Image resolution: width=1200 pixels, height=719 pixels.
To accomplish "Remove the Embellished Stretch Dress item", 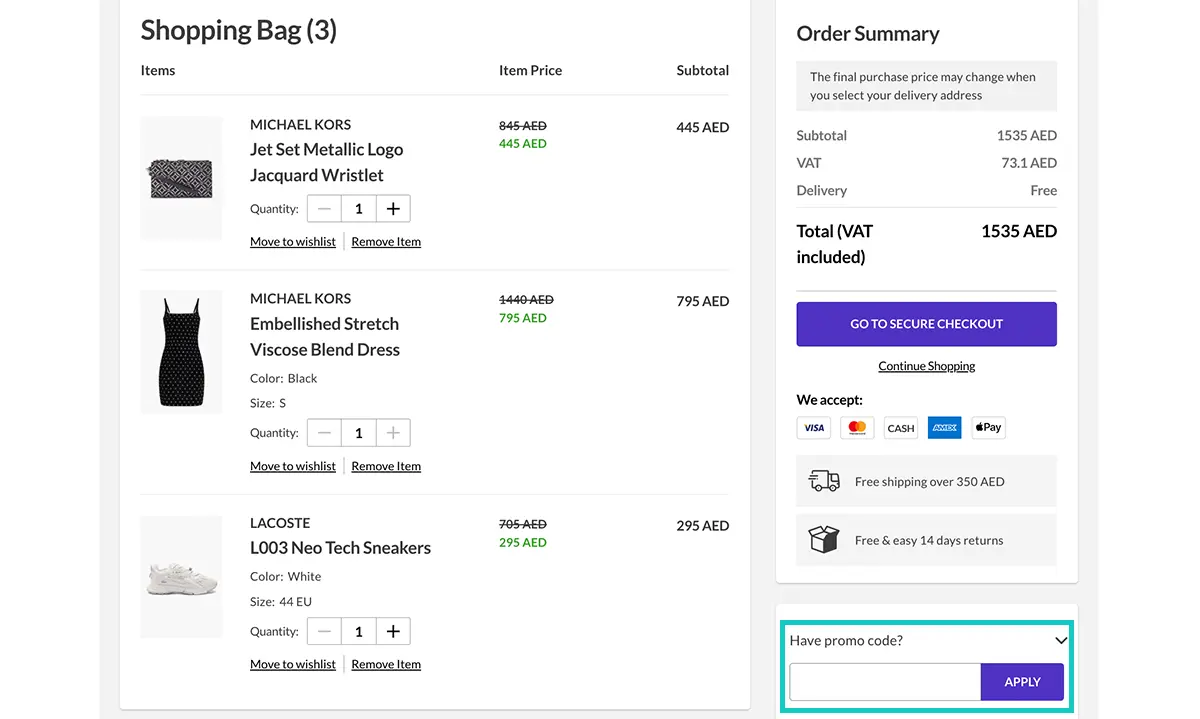I will pyautogui.click(x=386, y=466).
